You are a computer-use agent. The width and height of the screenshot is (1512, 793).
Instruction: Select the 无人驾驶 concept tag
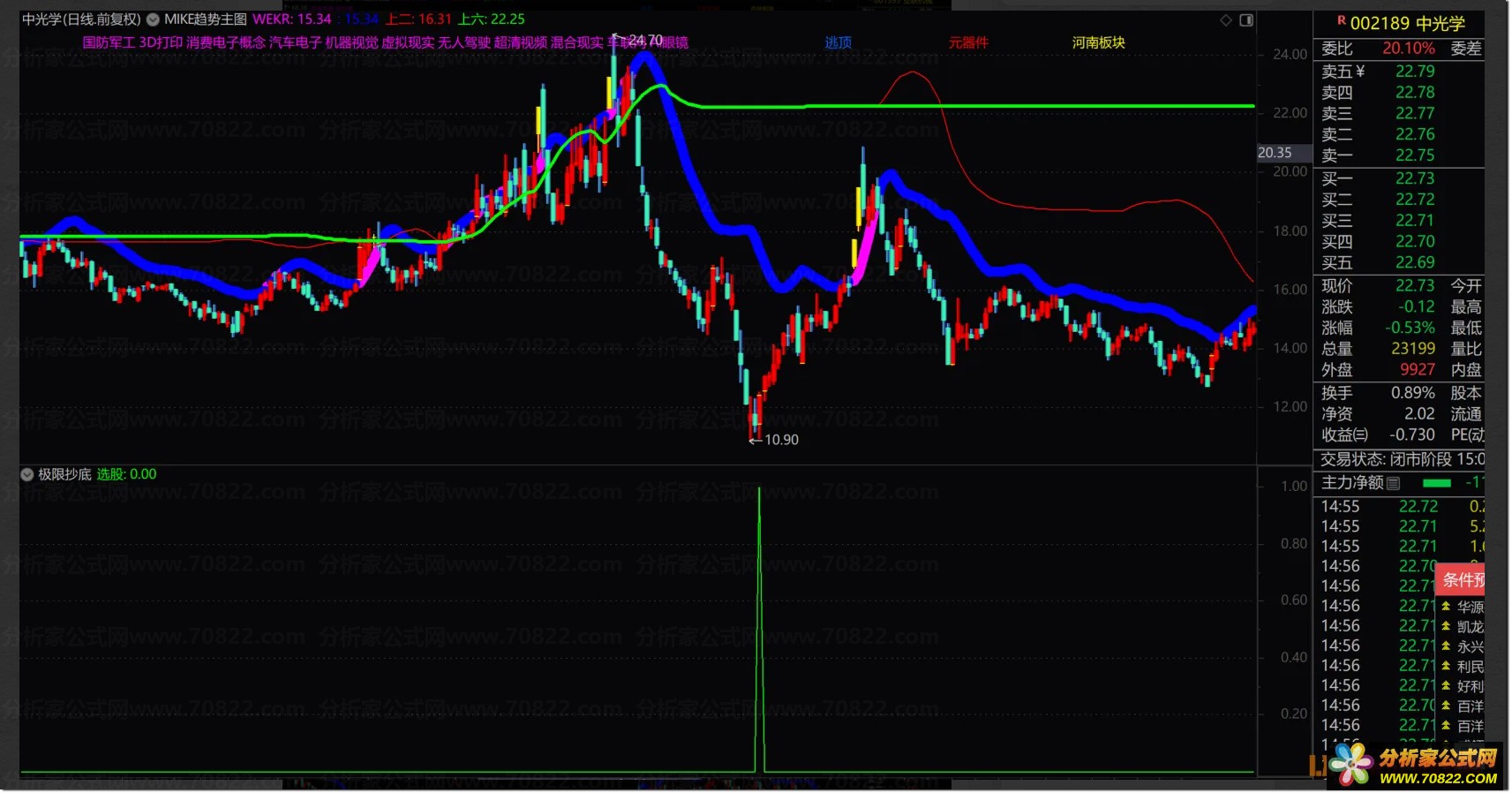pos(464,42)
